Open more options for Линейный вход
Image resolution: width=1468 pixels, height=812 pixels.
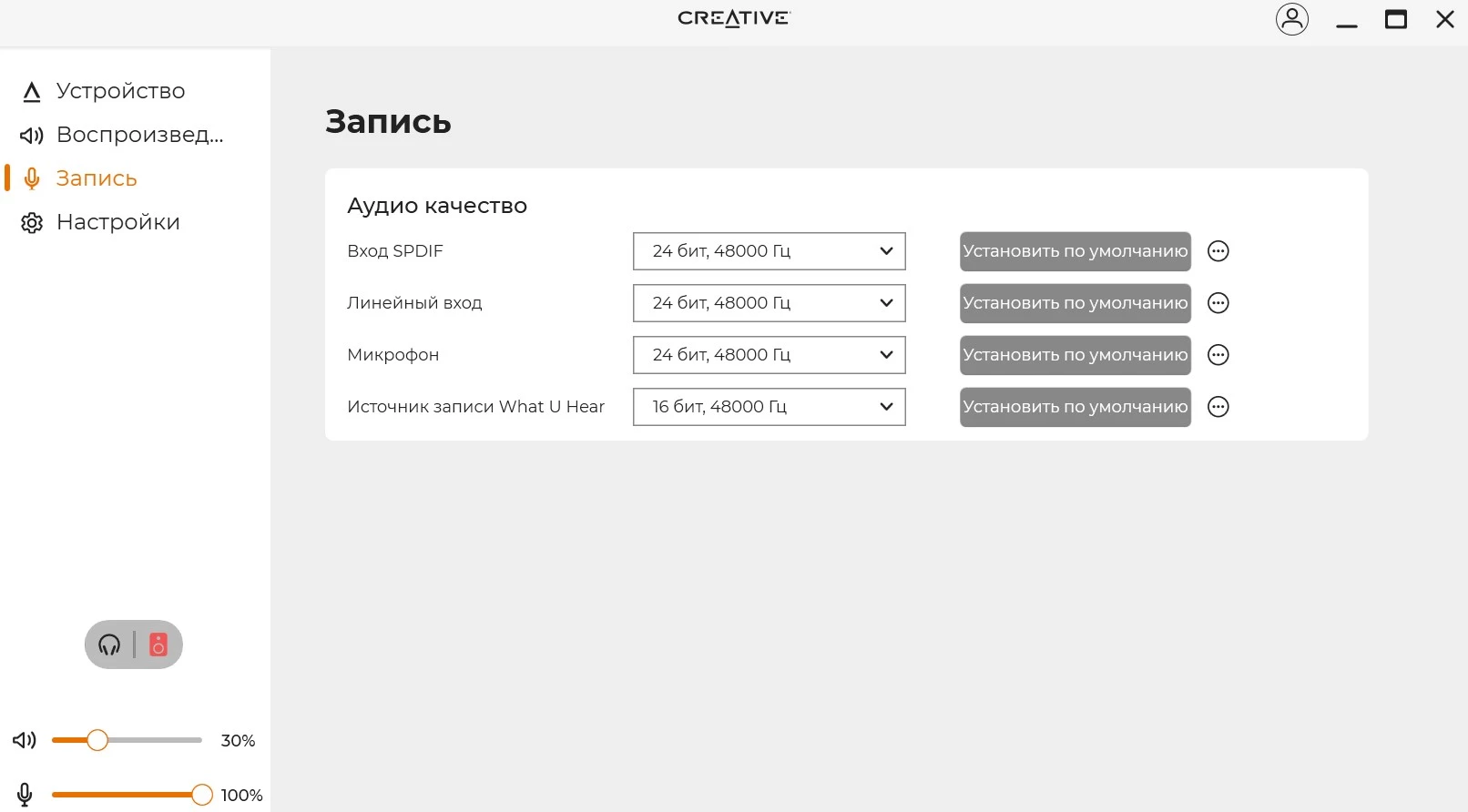click(1218, 303)
